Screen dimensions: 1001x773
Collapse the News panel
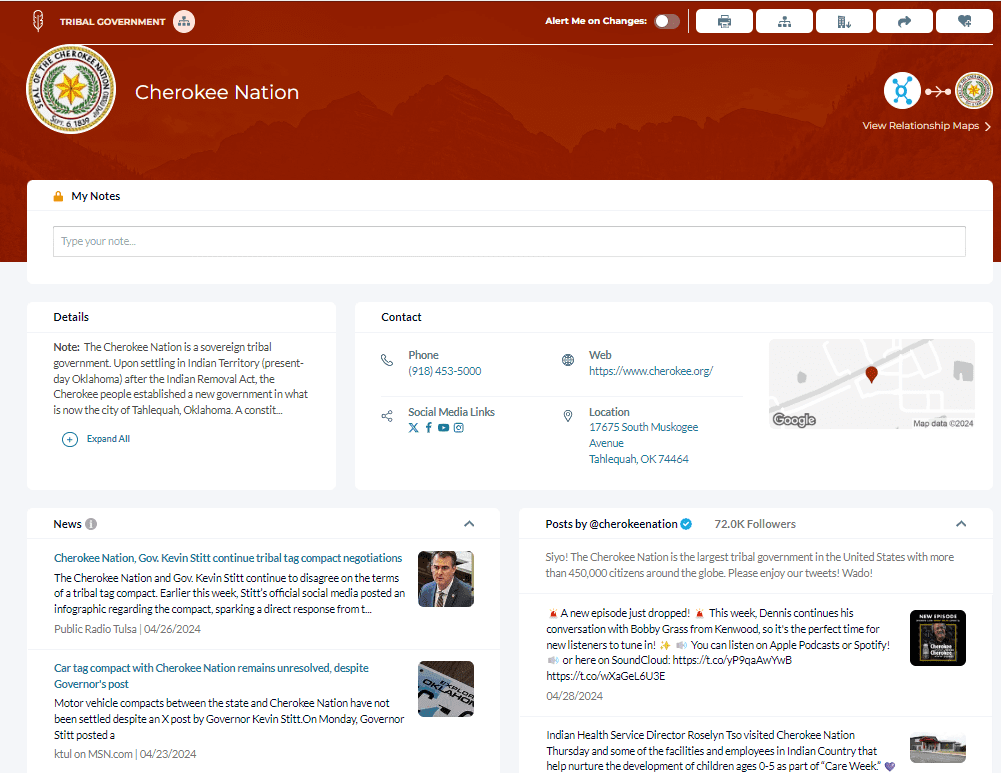[469, 524]
